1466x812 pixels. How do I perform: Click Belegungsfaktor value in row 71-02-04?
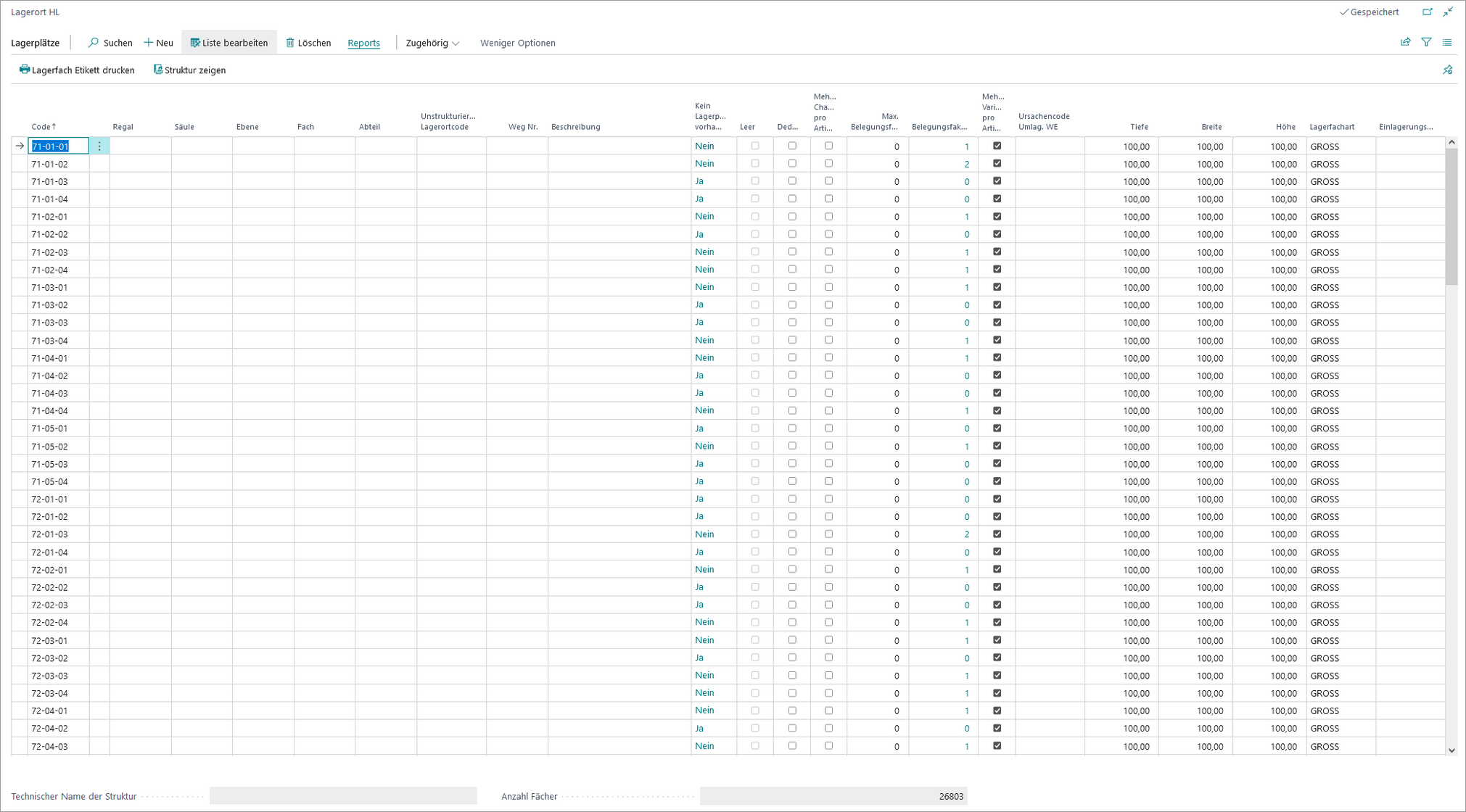967,270
